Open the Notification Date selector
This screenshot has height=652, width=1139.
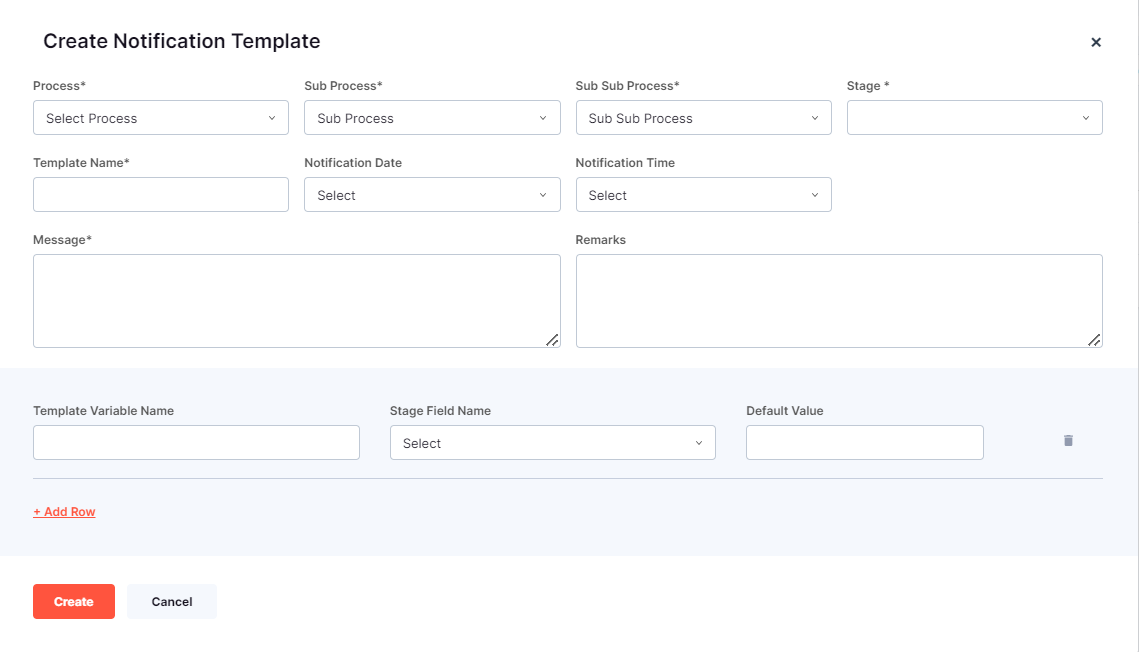click(x=432, y=194)
